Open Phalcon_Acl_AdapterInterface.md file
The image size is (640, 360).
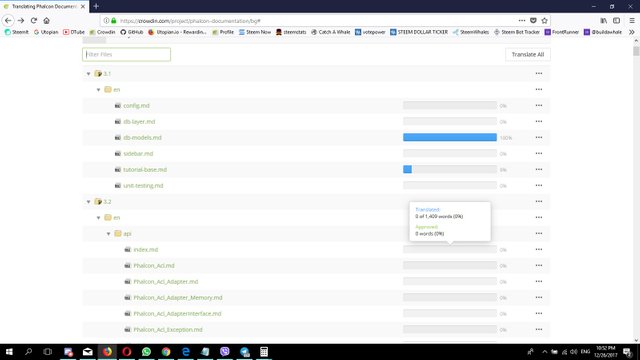(x=177, y=313)
